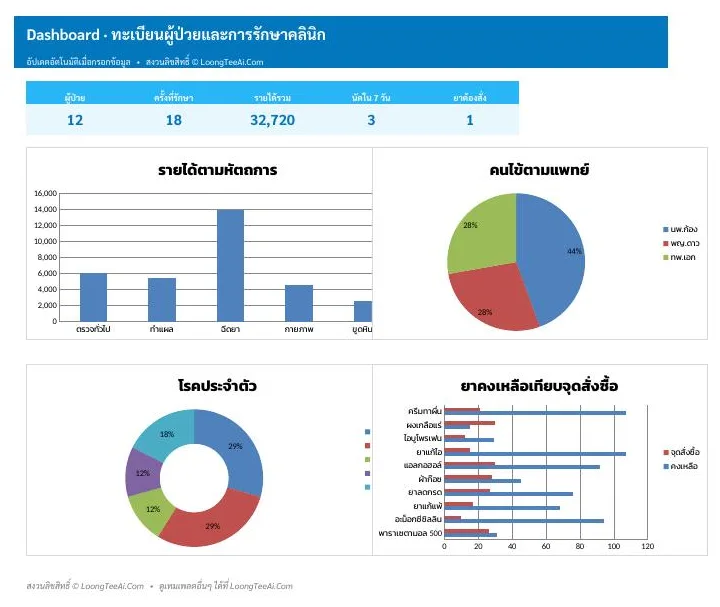Click the legend label 'พญ.ดาว'
This screenshot has width=720, height=607.
click(x=685, y=243)
